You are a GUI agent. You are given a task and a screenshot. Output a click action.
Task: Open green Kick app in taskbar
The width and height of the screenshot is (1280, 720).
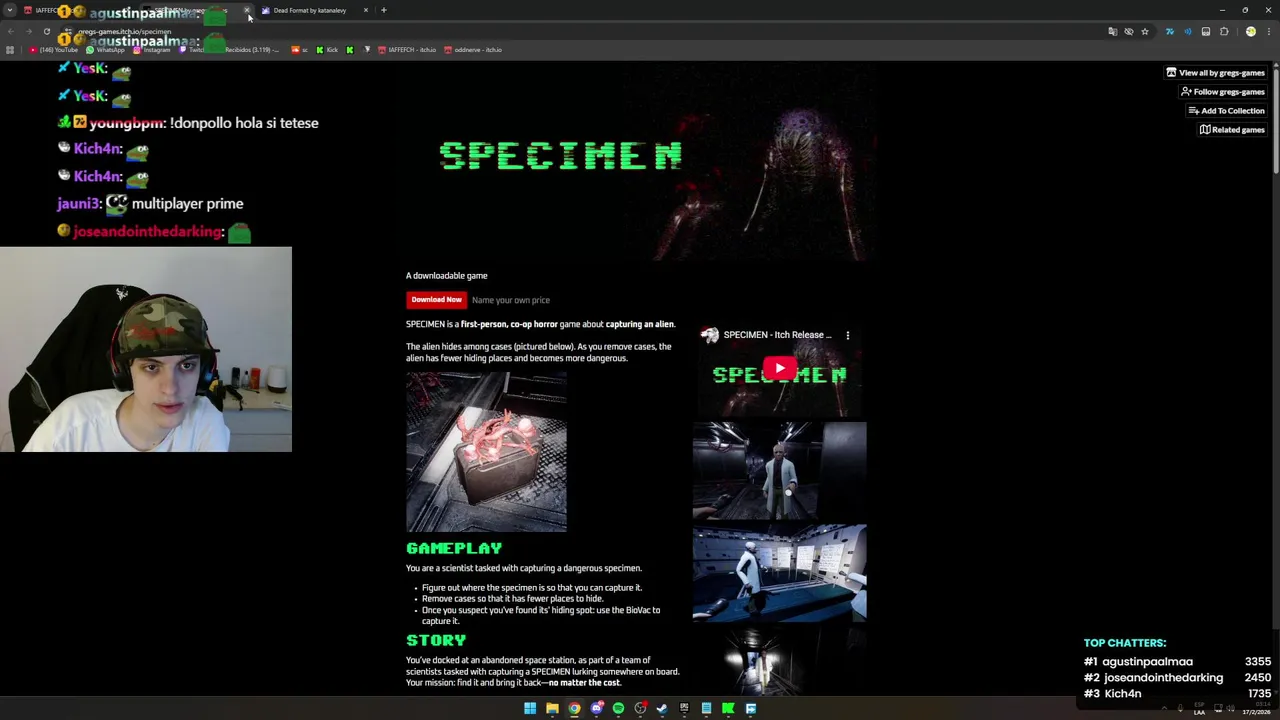(728, 708)
